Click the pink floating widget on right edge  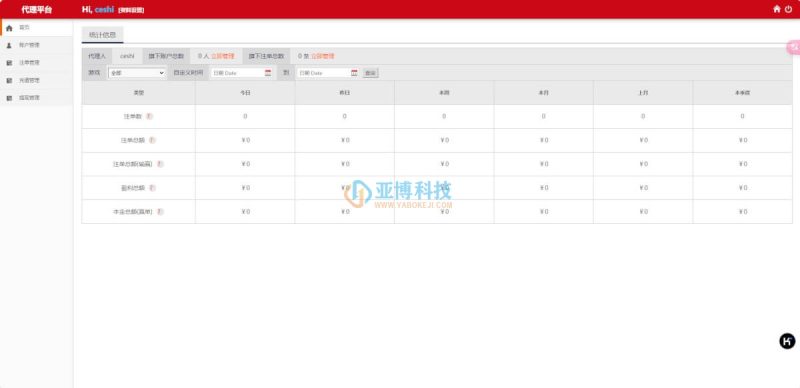point(793,47)
